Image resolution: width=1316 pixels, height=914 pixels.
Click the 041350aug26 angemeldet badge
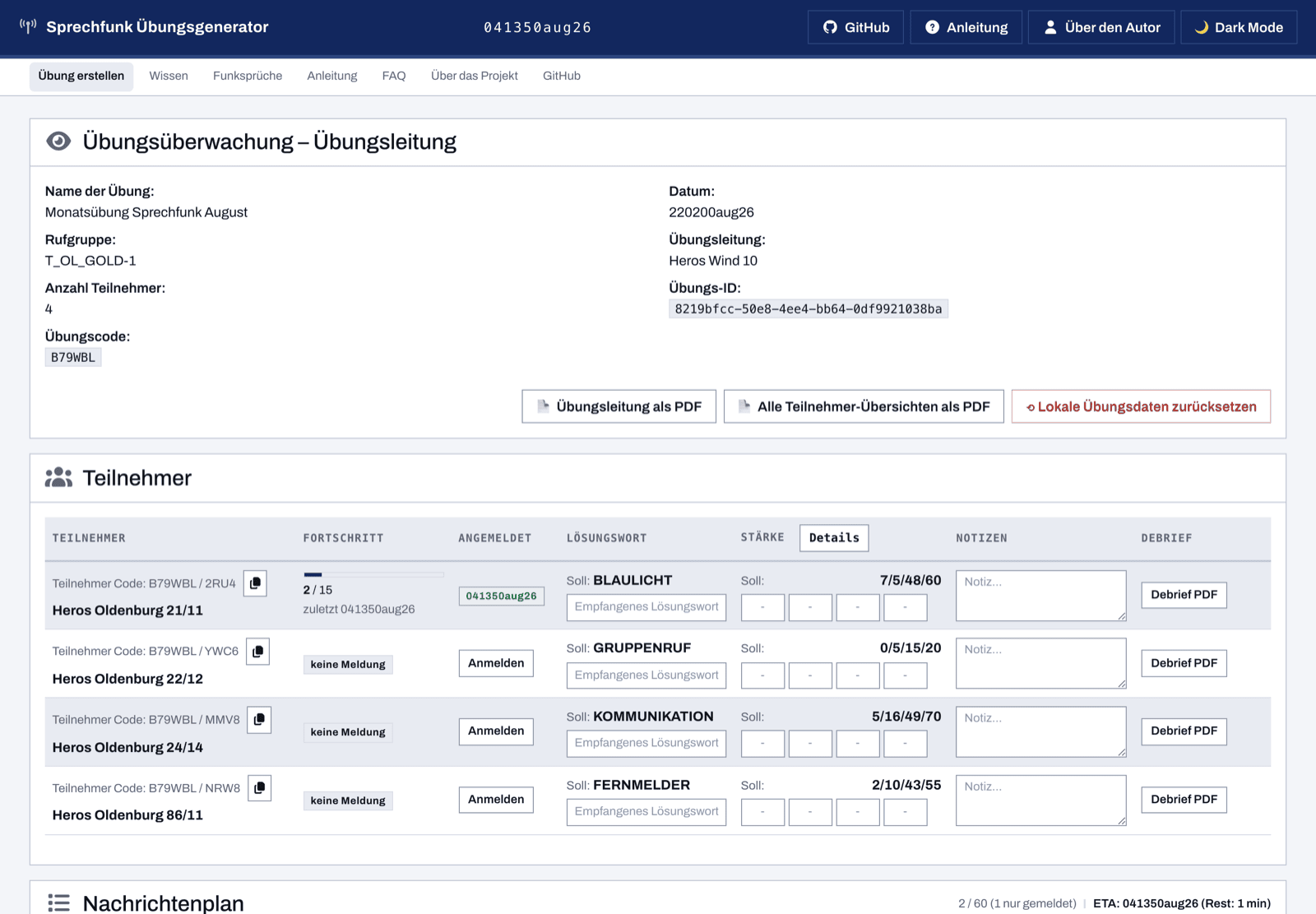(501, 596)
